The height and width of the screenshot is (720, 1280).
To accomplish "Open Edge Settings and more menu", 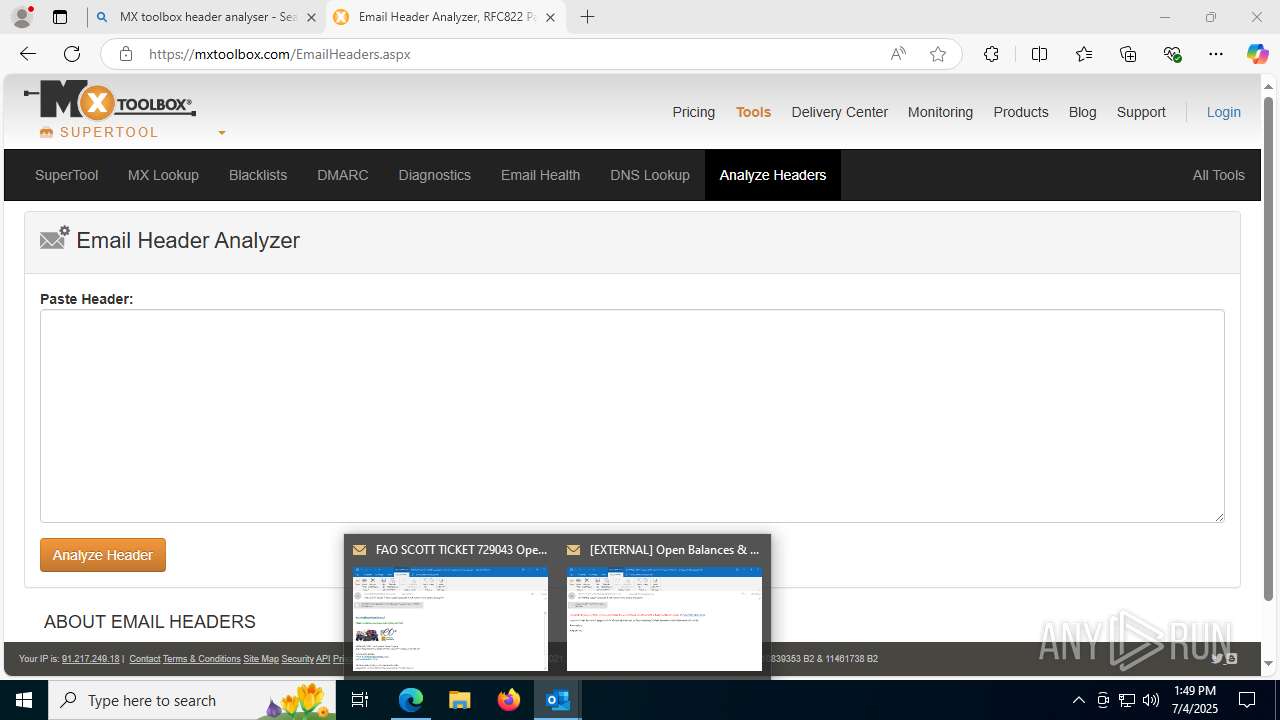I will click(x=1216, y=54).
